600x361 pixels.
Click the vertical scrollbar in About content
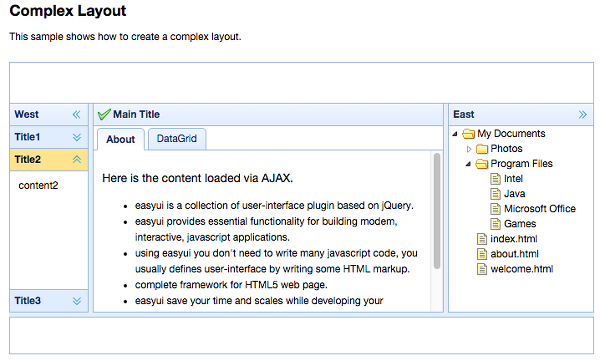(x=437, y=211)
